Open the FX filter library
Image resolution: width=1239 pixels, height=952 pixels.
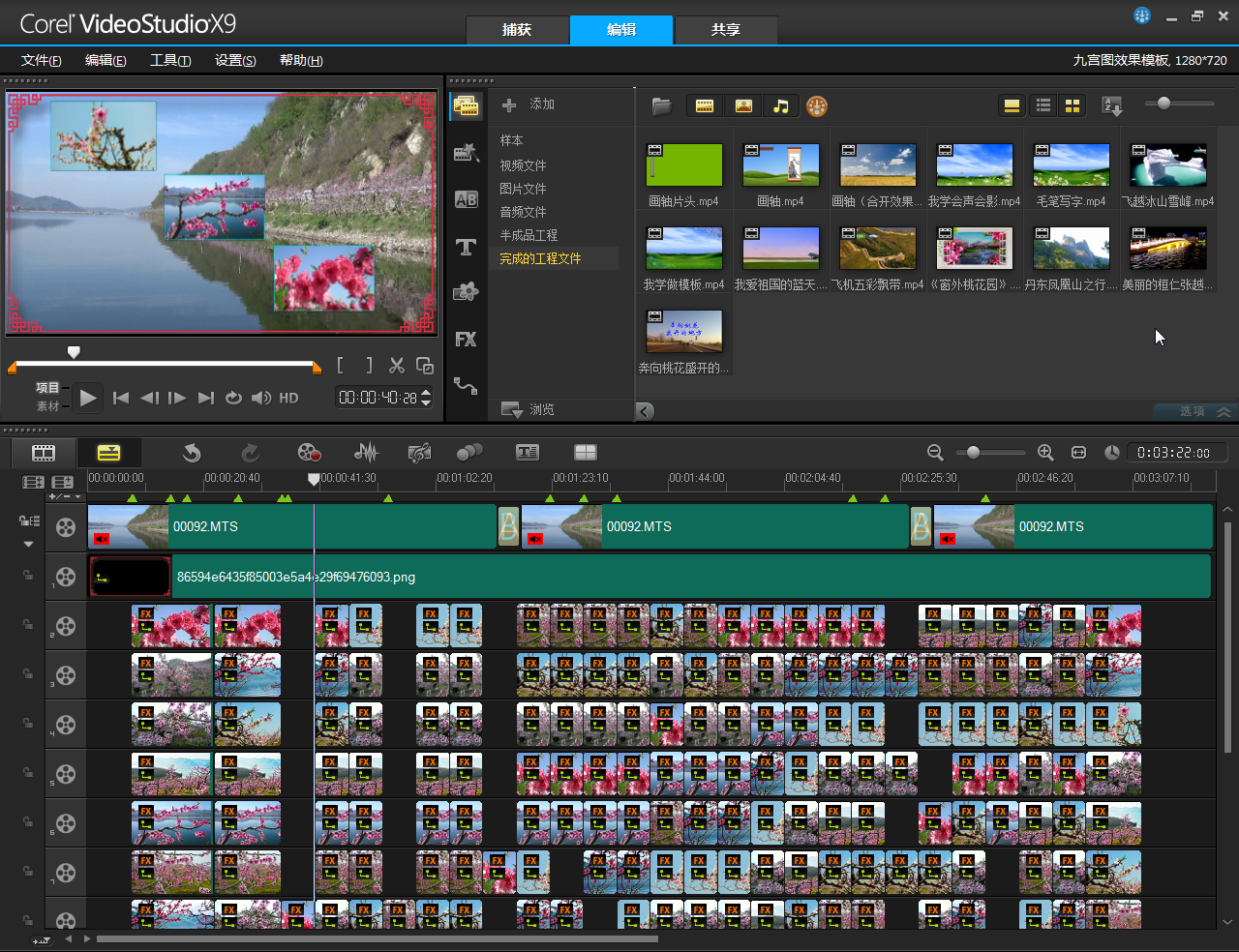click(x=466, y=340)
